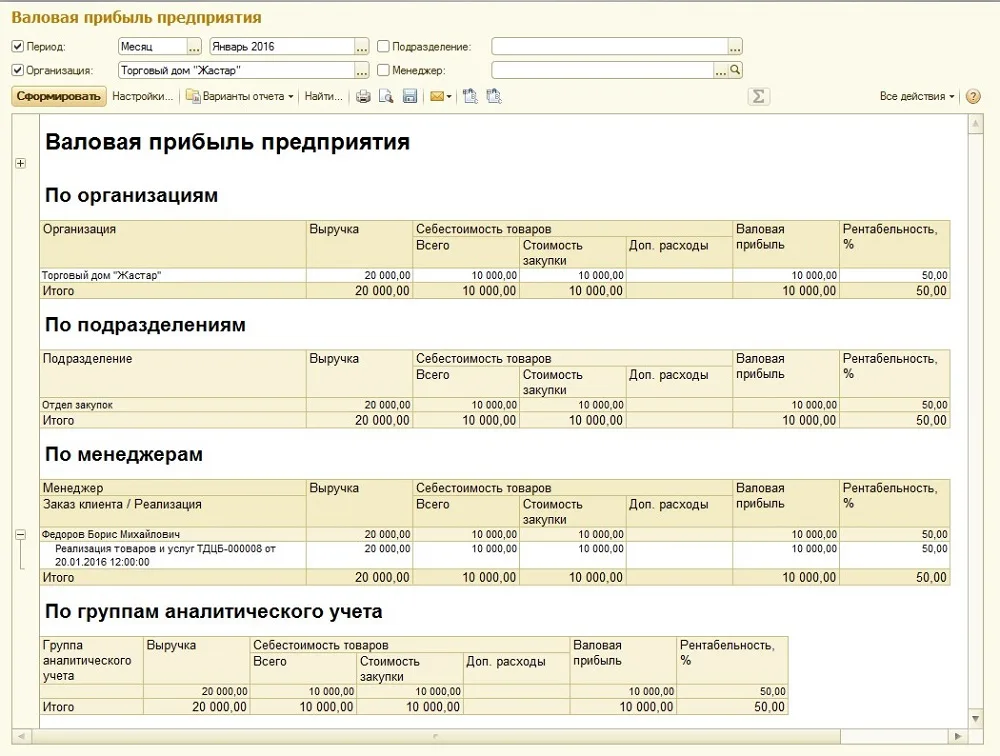The image size is (1000, 756).
Task: Click the vertical scrollbar down arrow
Action: [975, 718]
